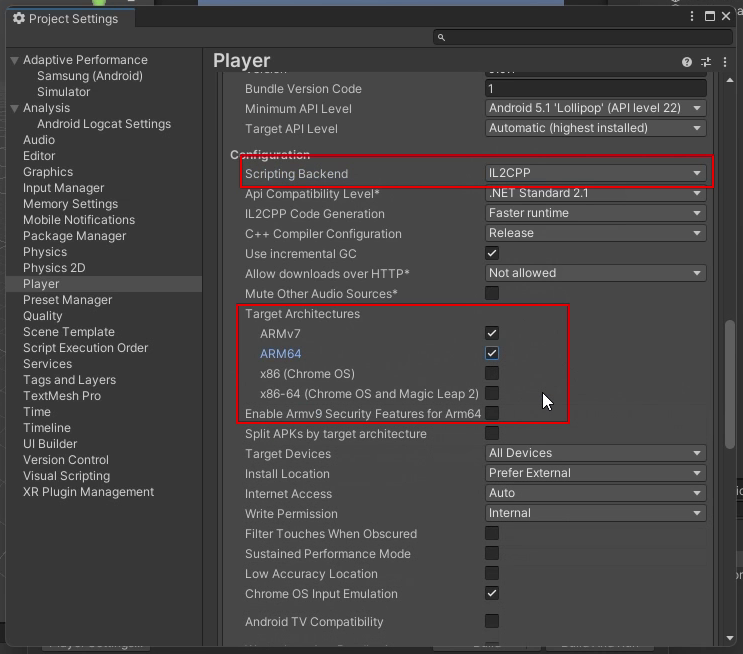This screenshot has height=654, width=743.
Task: Enable Split APKs by target architecture
Action: coord(492,433)
